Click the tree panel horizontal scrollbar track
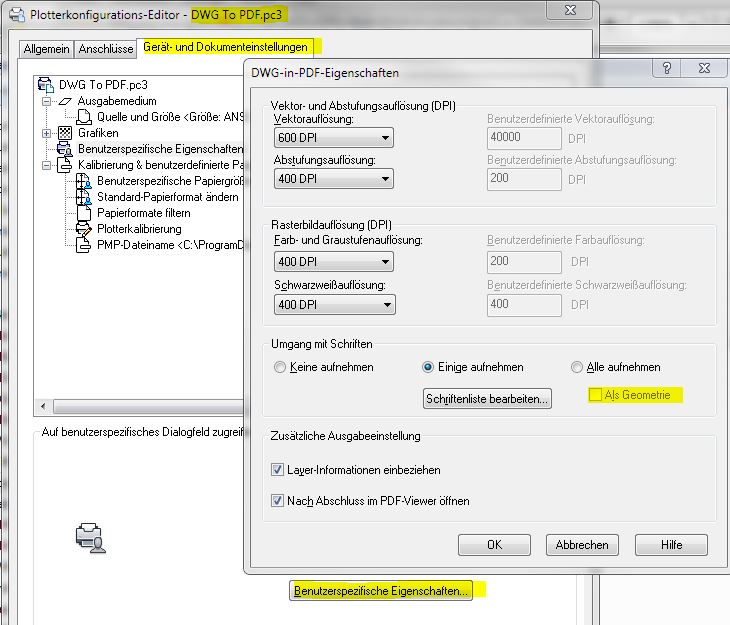Viewport: 730px width, 625px height. click(148, 407)
